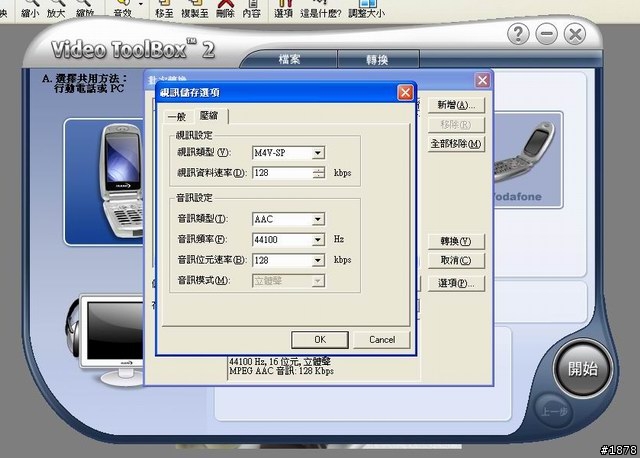
Task: Click the greyed 移除(R) button
Action: point(456,125)
